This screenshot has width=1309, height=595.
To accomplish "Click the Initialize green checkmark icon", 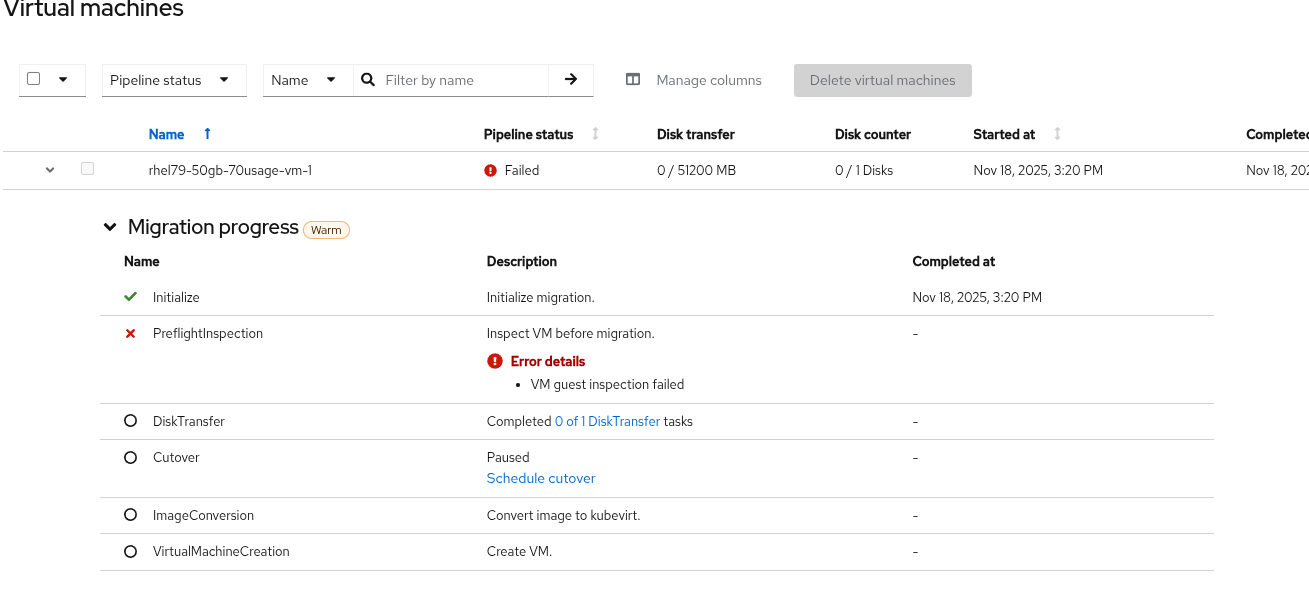I will tap(130, 298).
